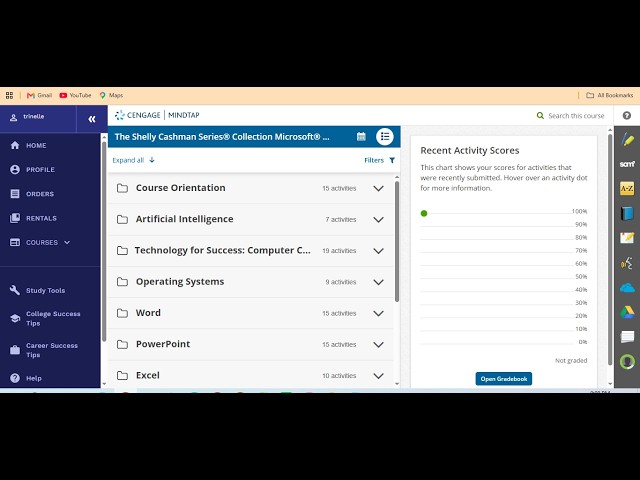Open the highlighter tool in app dock
The width and height of the screenshot is (640, 480).
[x=627, y=140]
